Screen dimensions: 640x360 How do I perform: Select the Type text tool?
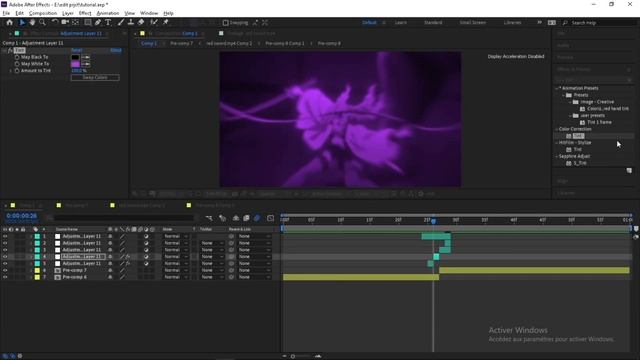tap(108, 22)
